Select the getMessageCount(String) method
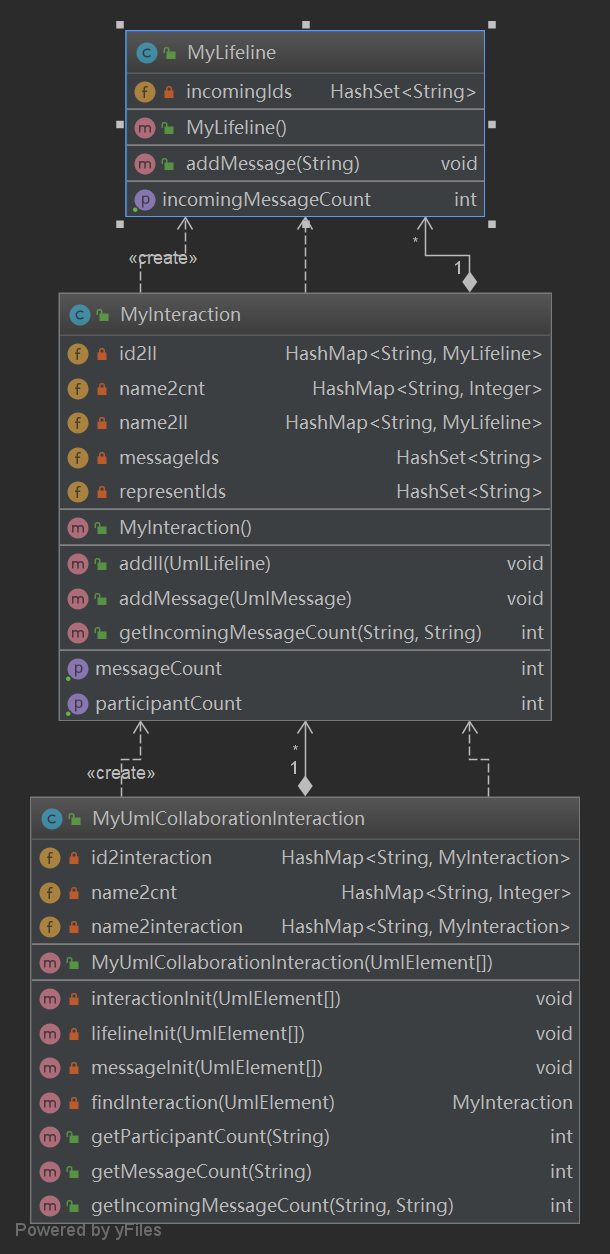The image size is (610, 1254). point(305,1172)
